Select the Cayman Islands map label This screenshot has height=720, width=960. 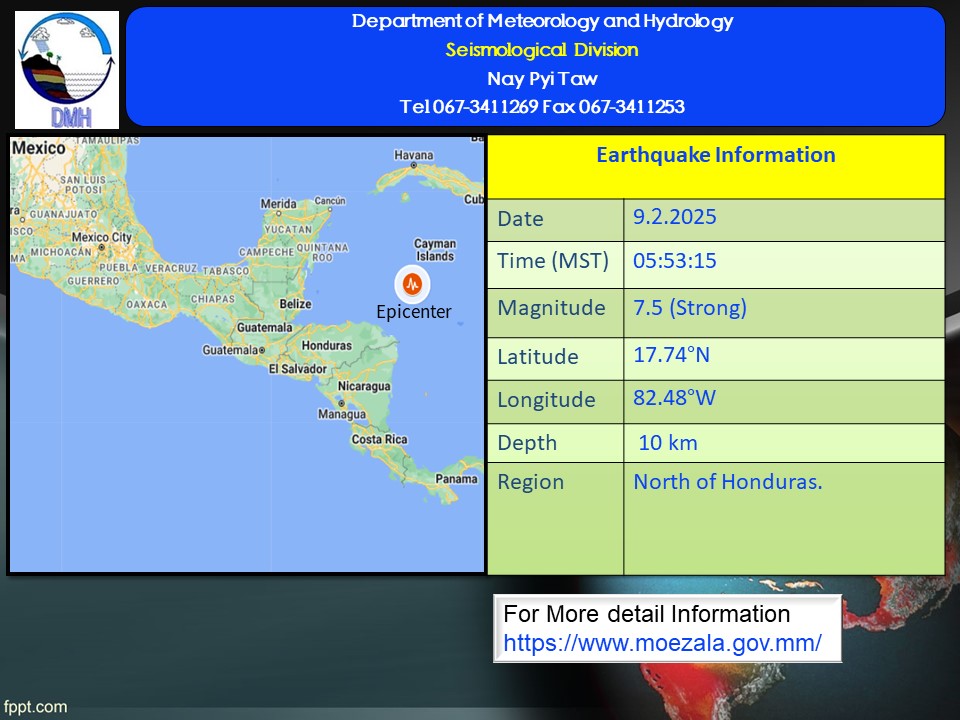[x=435, y=250]
